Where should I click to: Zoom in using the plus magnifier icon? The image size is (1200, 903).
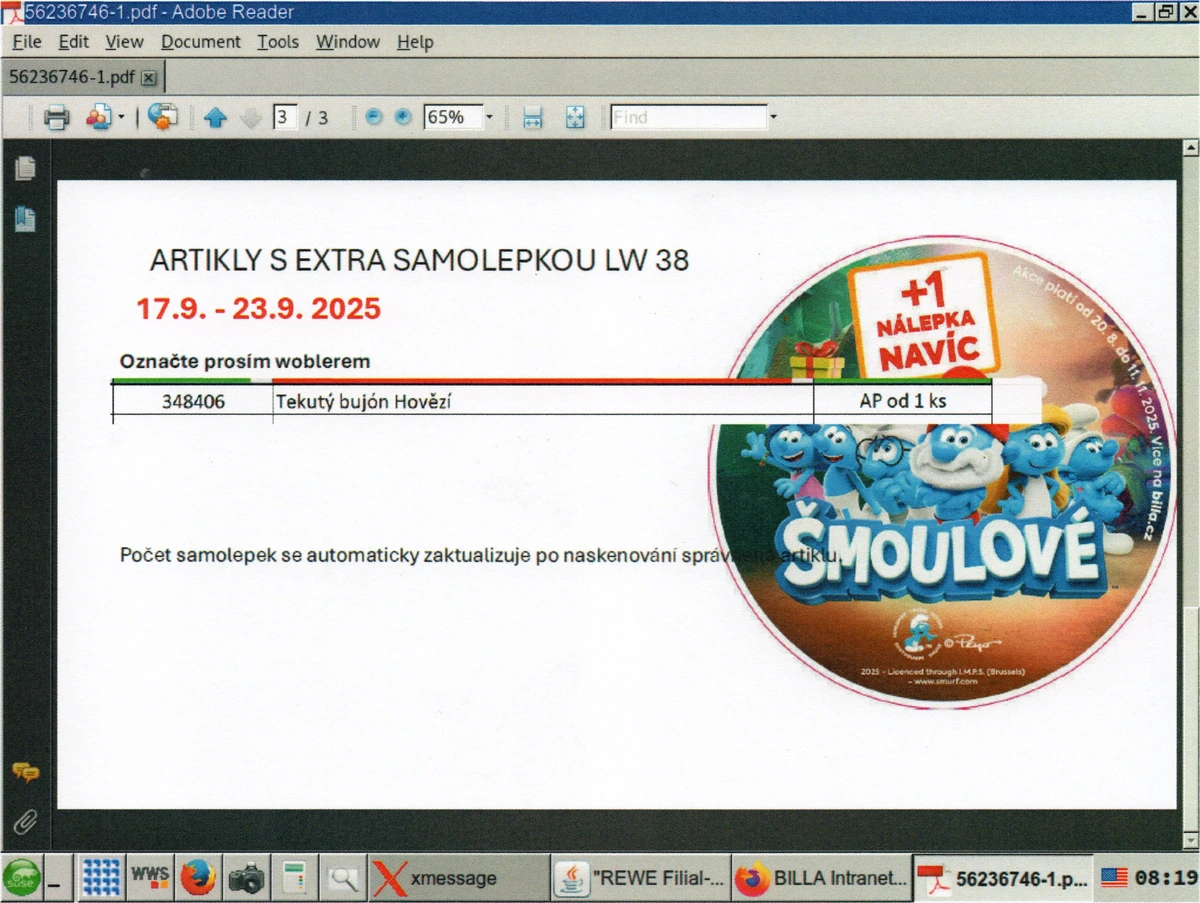coord(401,117)
